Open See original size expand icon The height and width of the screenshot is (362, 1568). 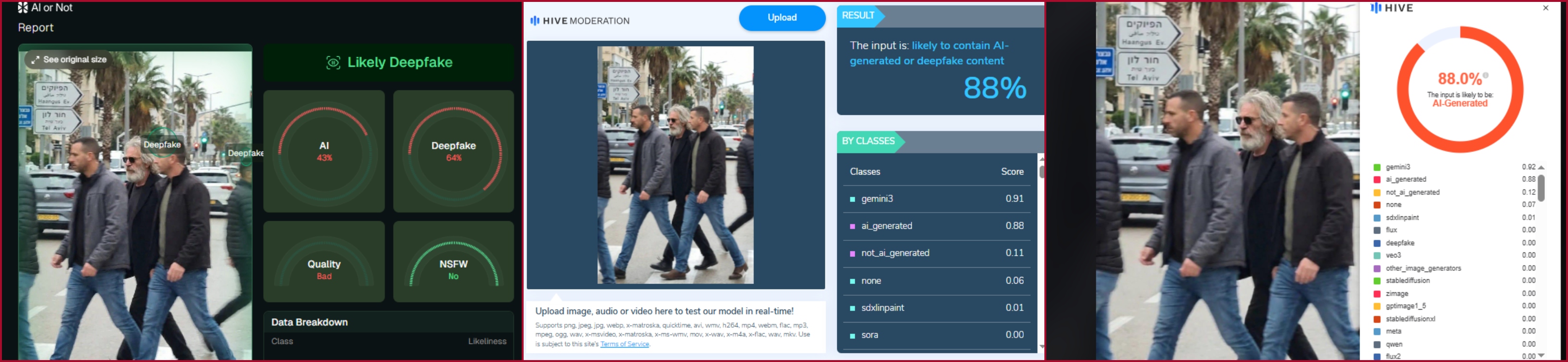click(35, 60)
